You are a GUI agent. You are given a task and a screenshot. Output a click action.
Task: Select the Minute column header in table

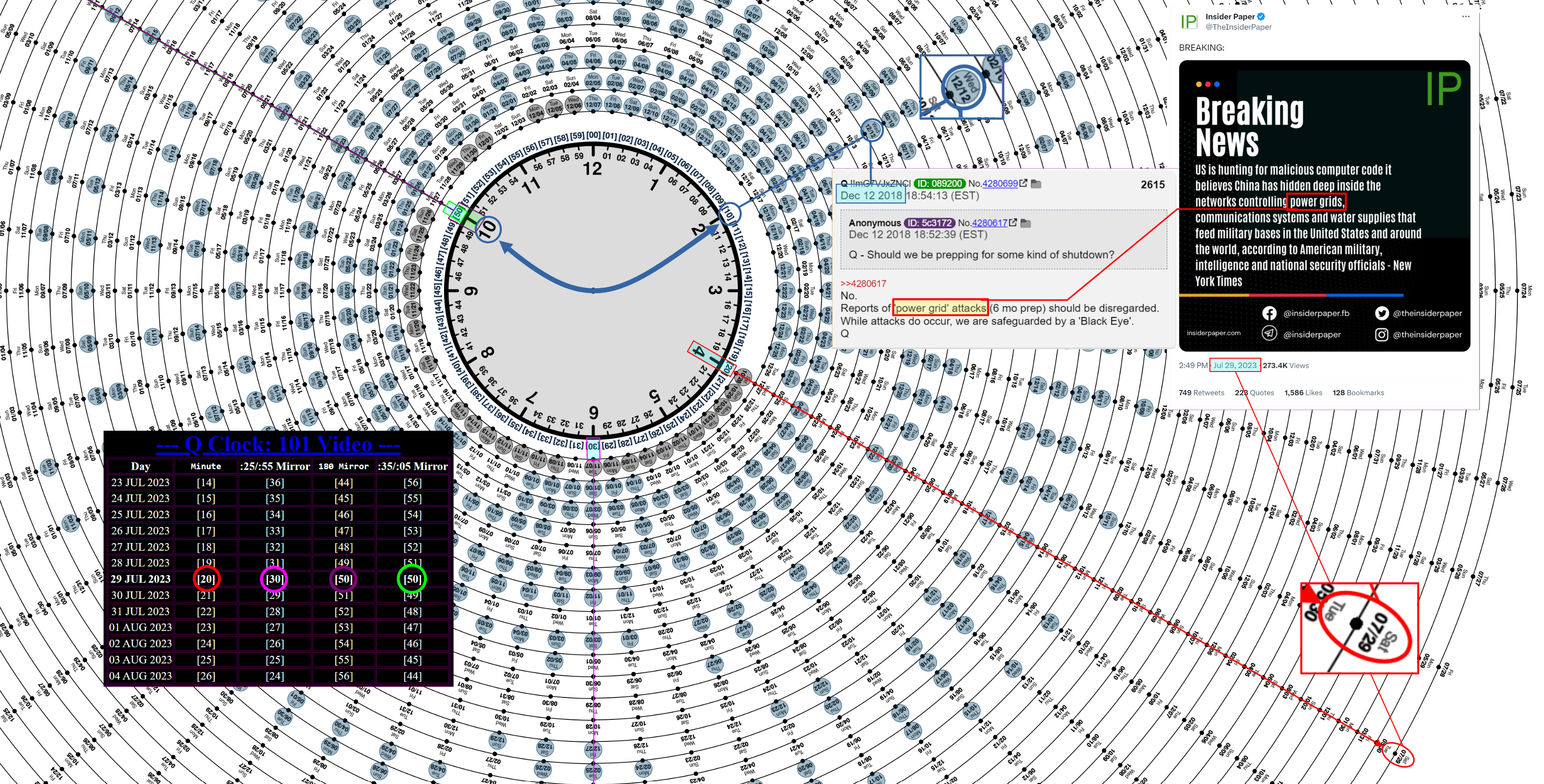tap(206, 466)
